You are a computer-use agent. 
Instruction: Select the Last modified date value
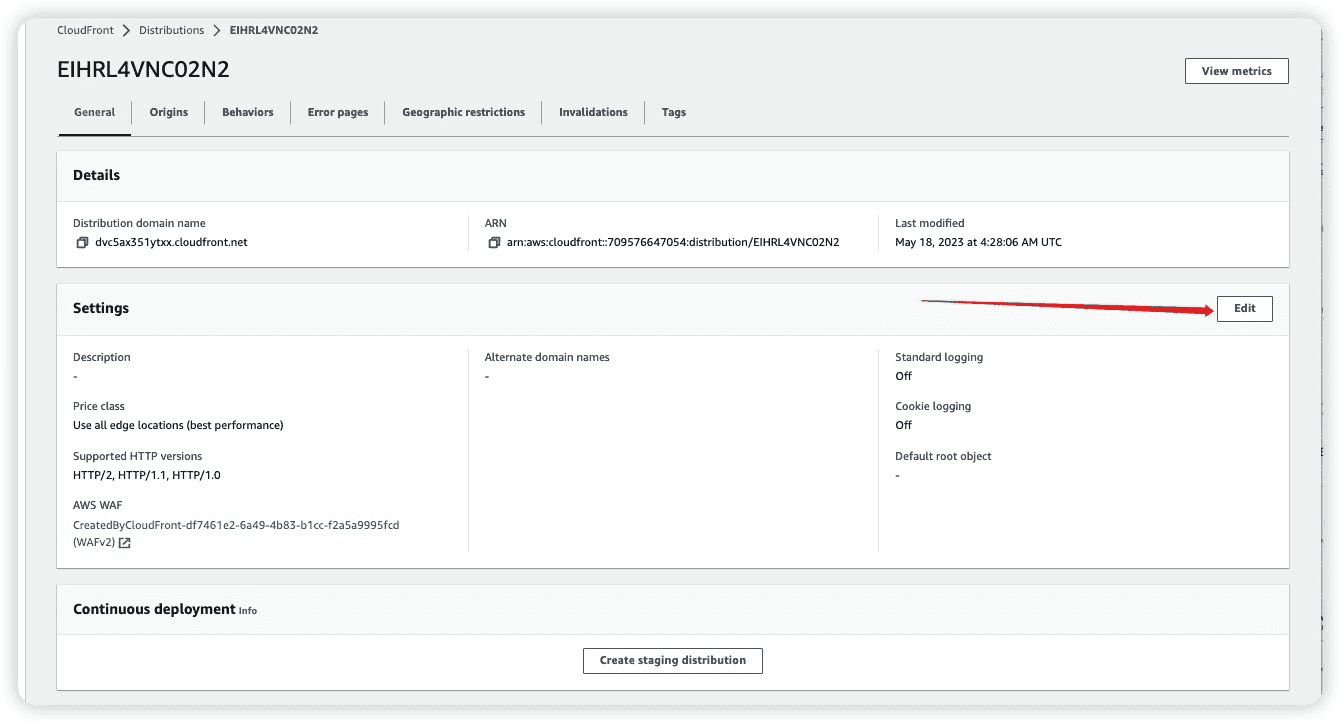pyautogui.click(x=978, y=243)
